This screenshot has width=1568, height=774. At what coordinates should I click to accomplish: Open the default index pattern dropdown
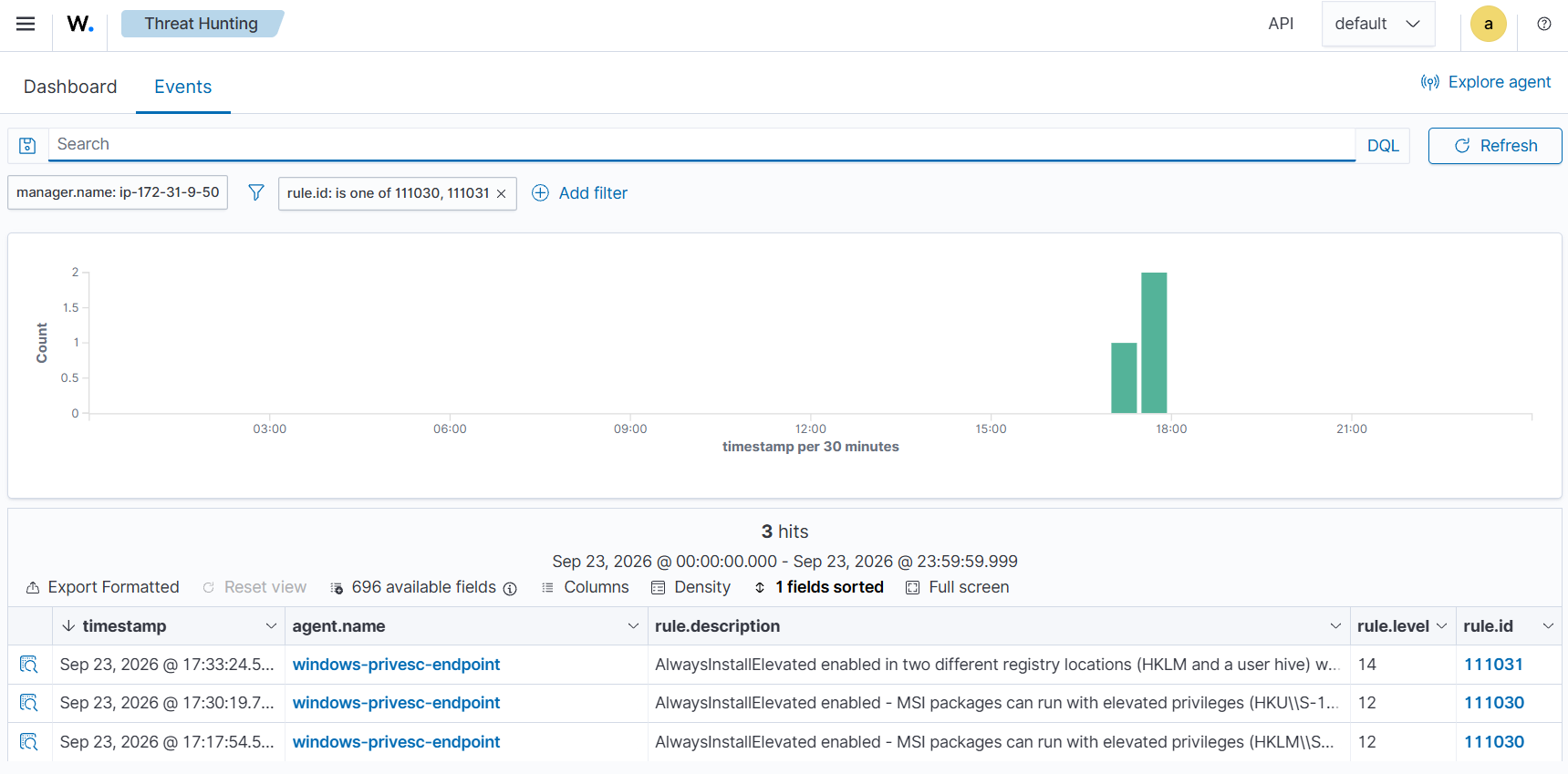[1377, 24]
